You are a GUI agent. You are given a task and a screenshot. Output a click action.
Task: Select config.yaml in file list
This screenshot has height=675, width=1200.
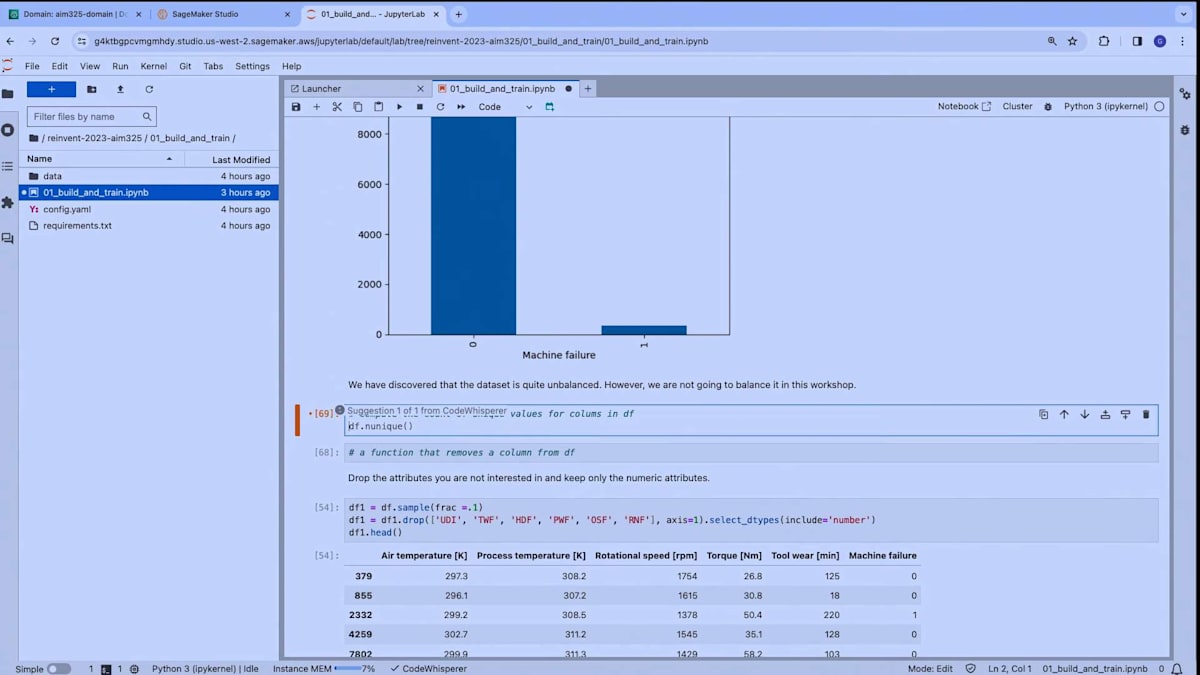click(x=149, y=209)
